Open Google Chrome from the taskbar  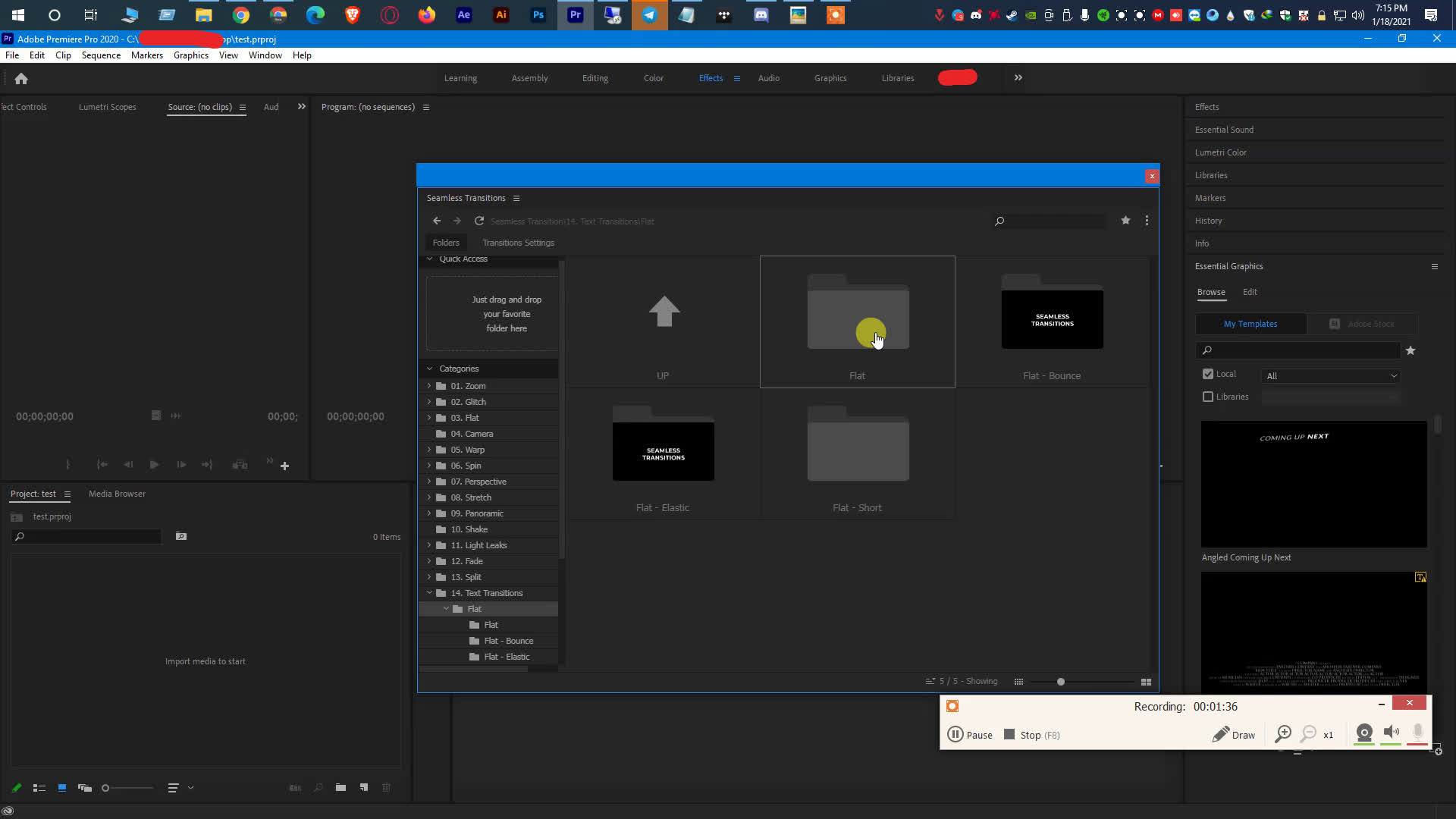241,15
